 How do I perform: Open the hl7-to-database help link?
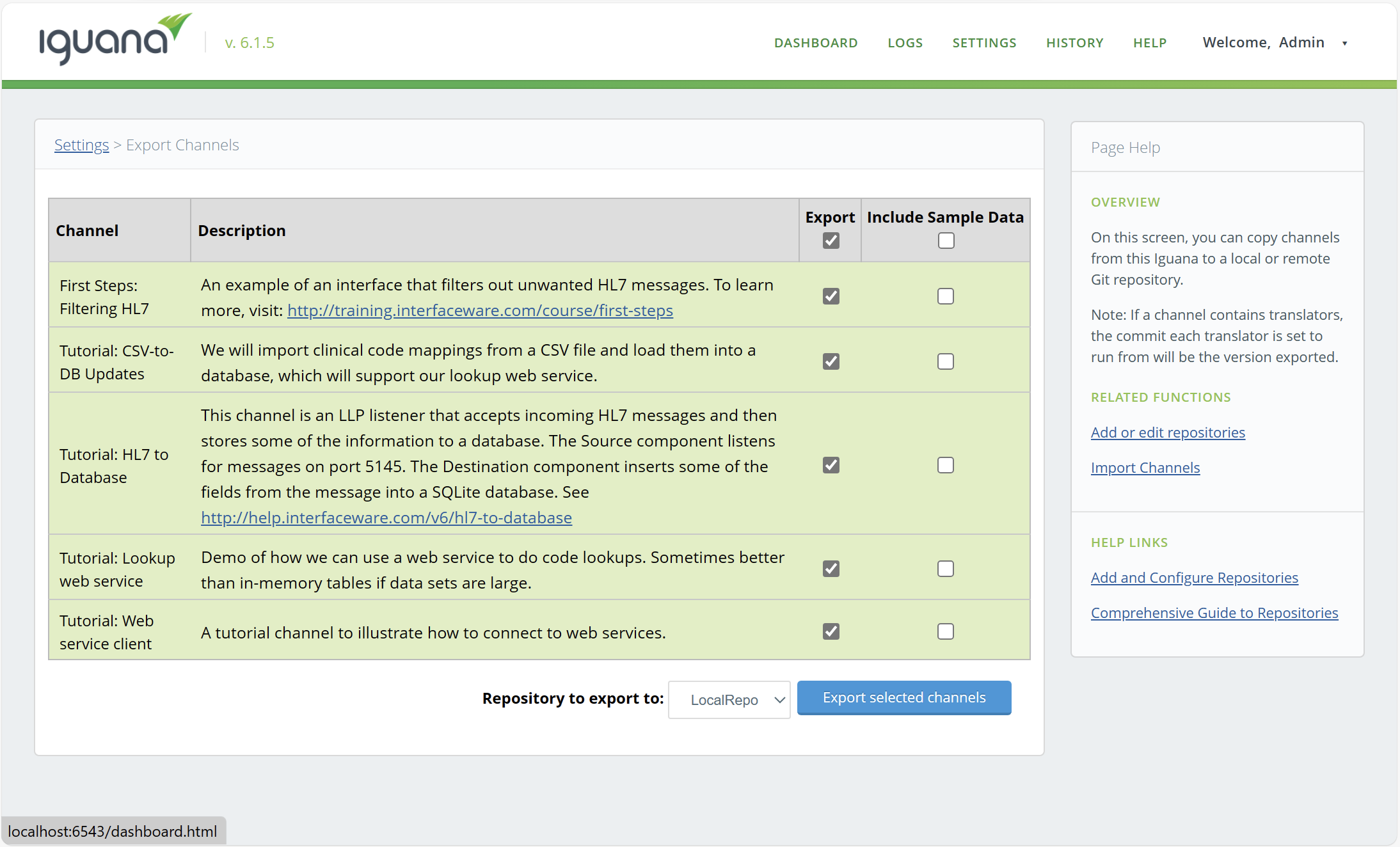tap(386, 518)
